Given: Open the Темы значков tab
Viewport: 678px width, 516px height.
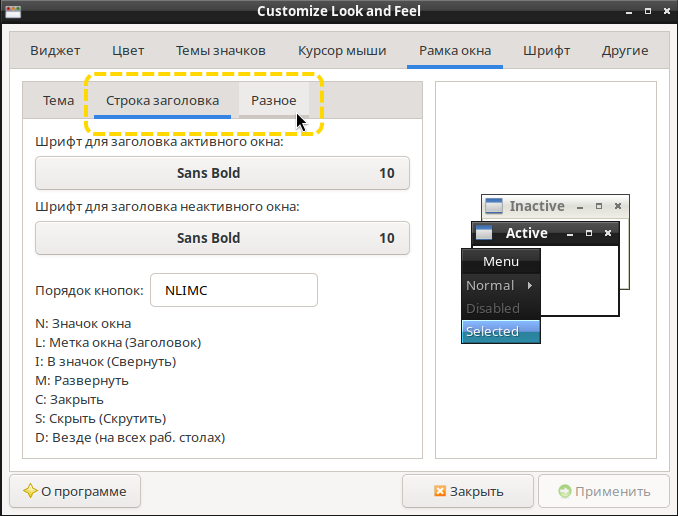Looking at the screenshot, I should click(x=220, y=50).
